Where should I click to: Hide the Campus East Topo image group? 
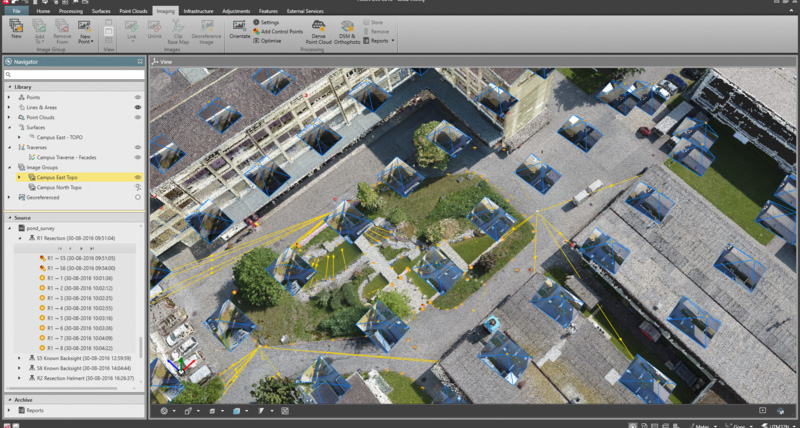click(138, 177)
